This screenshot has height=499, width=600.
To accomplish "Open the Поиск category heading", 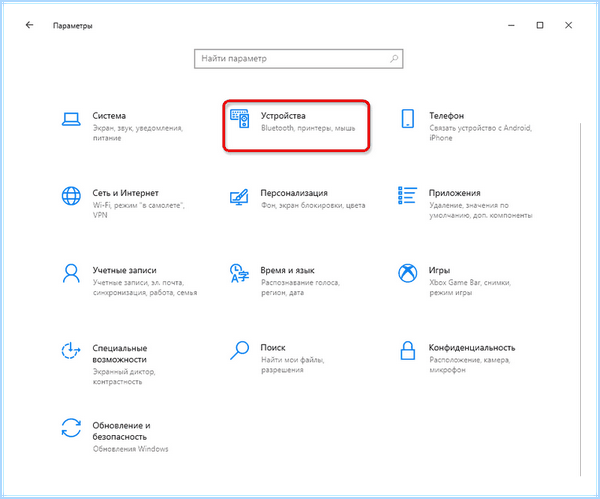I will 272,347.
